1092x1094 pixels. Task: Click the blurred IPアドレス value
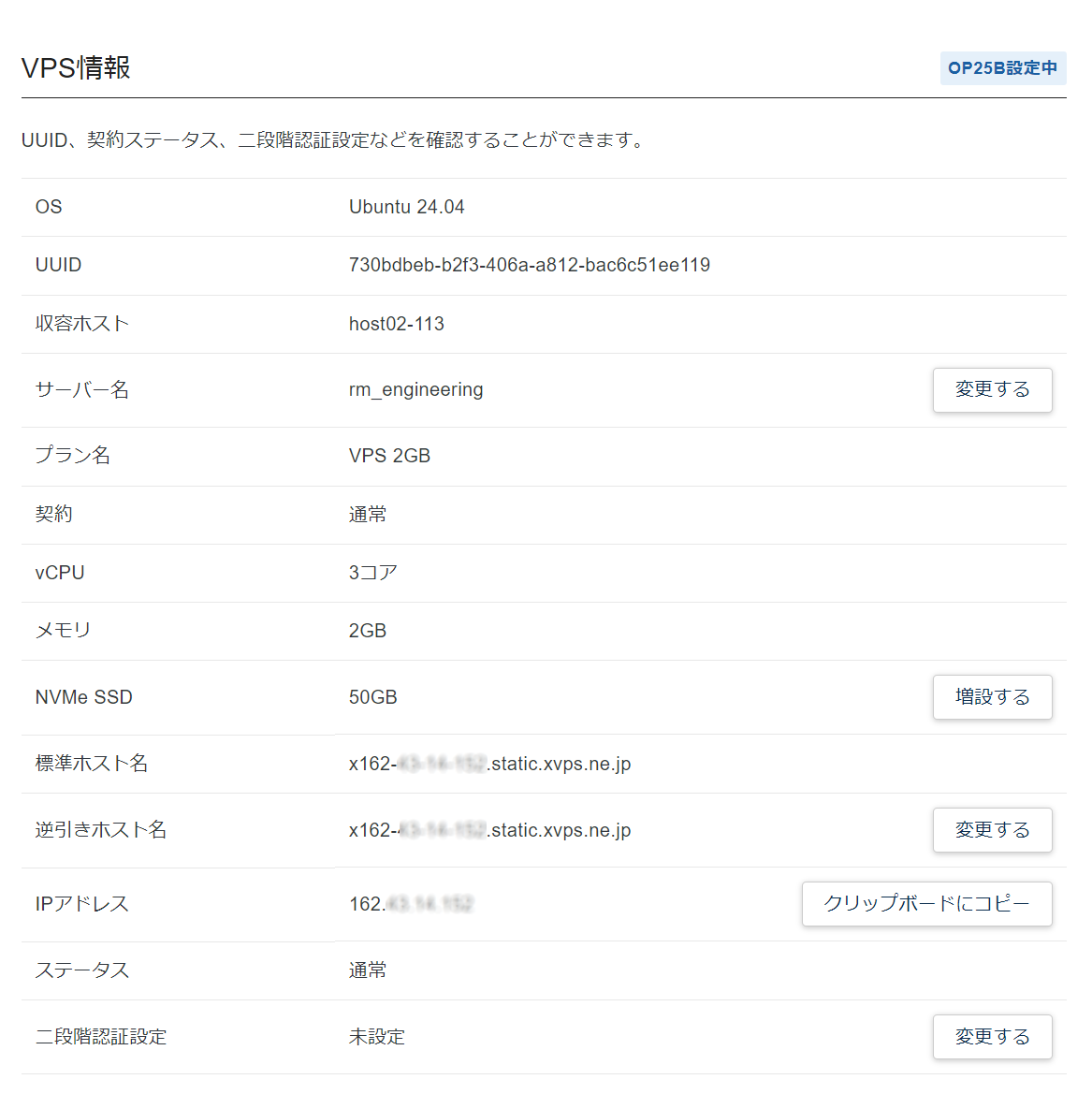pos(411,904)
